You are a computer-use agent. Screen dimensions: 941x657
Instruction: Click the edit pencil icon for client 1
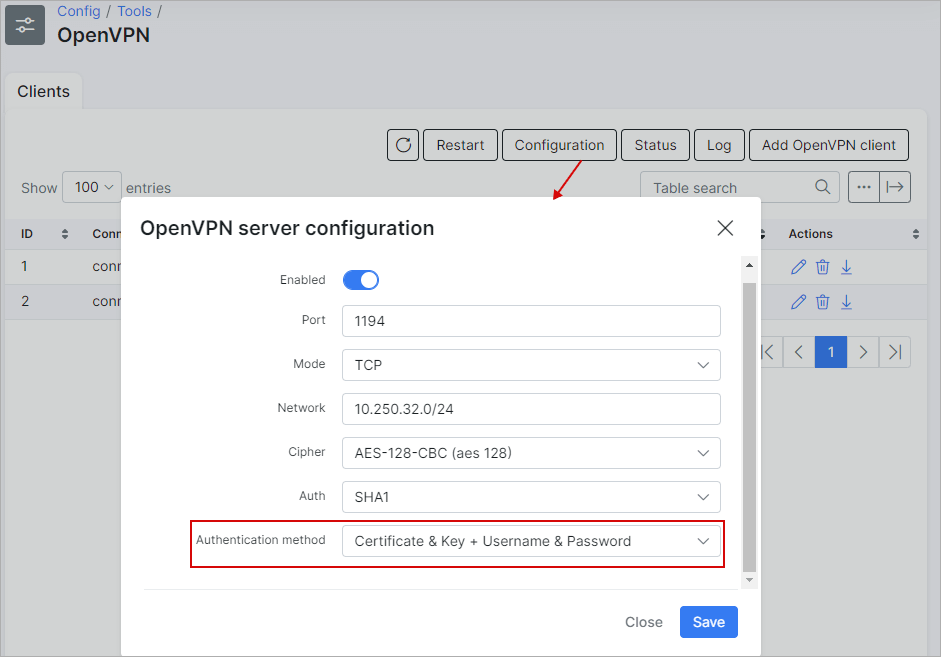(798, 267)
